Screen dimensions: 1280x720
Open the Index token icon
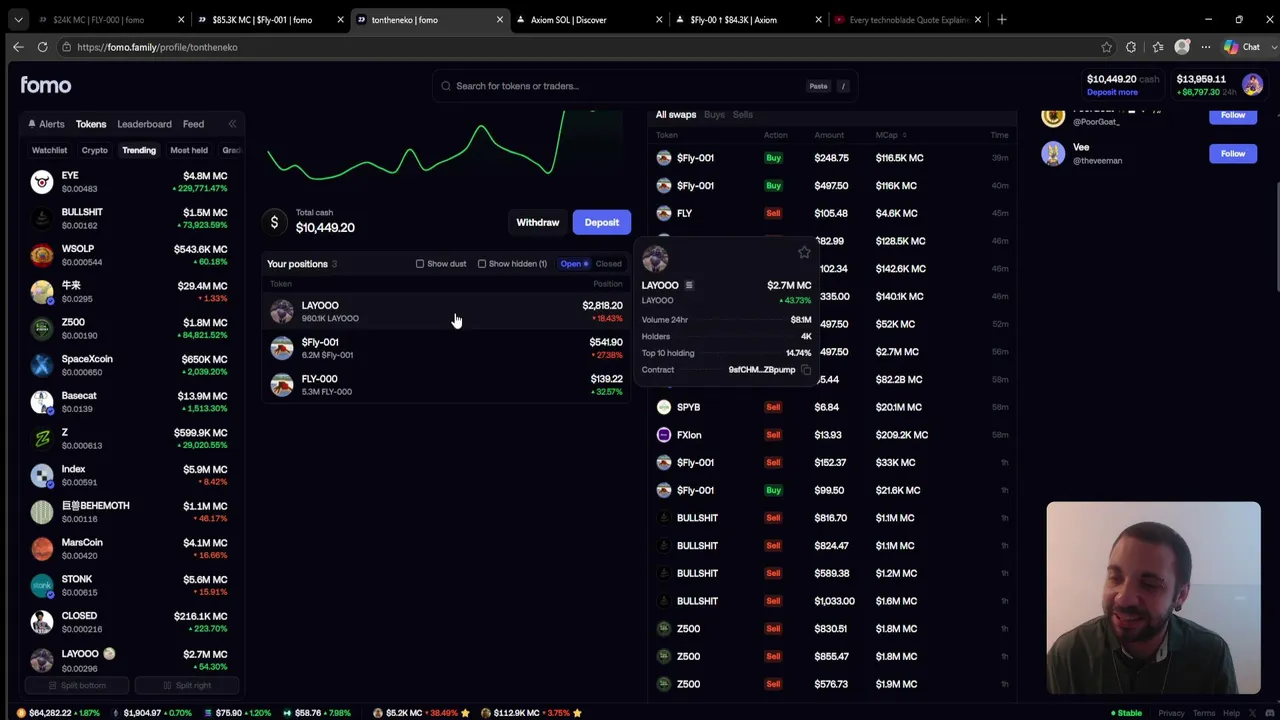(x=41, y=475)
